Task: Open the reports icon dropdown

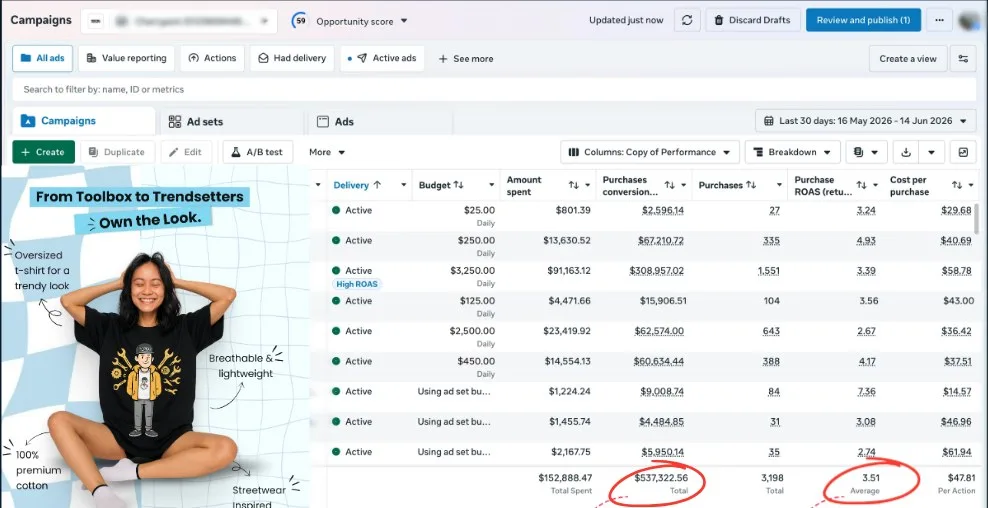Action: tap(866, 152)
